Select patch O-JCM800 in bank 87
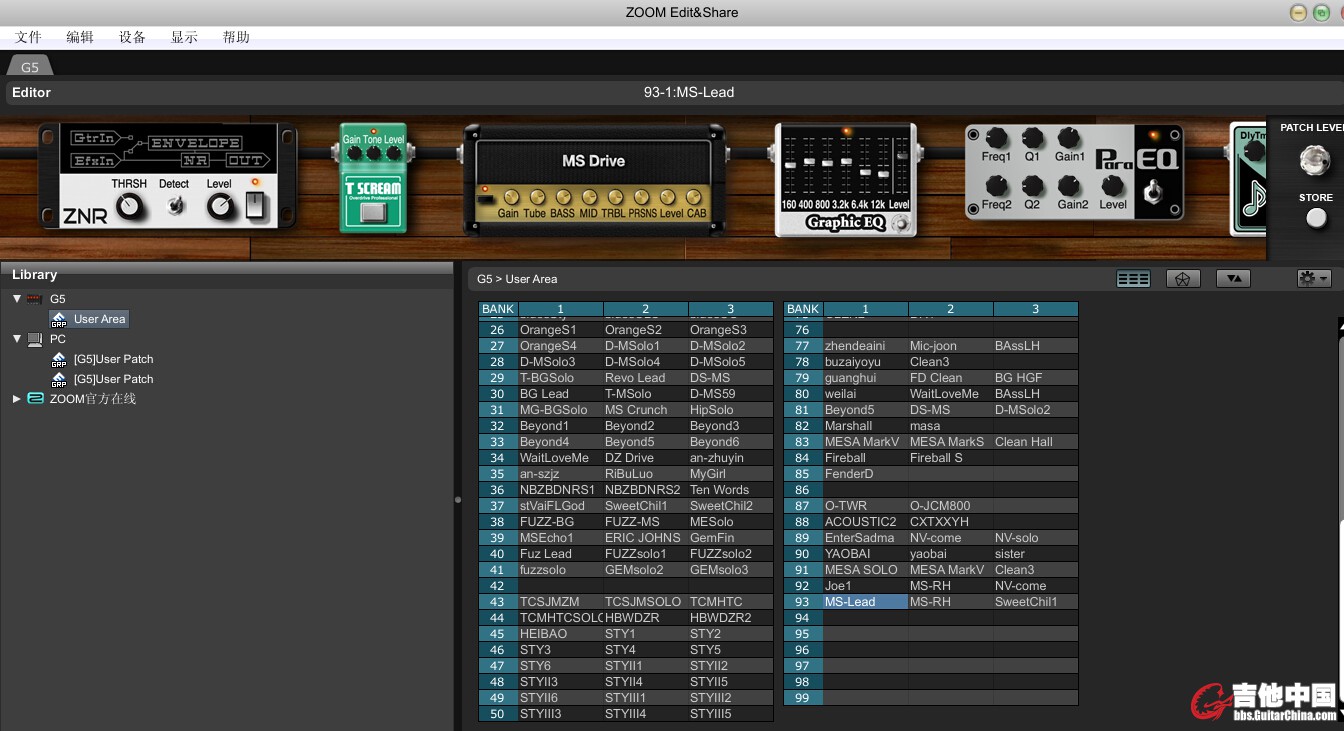 tap(950, 505)
